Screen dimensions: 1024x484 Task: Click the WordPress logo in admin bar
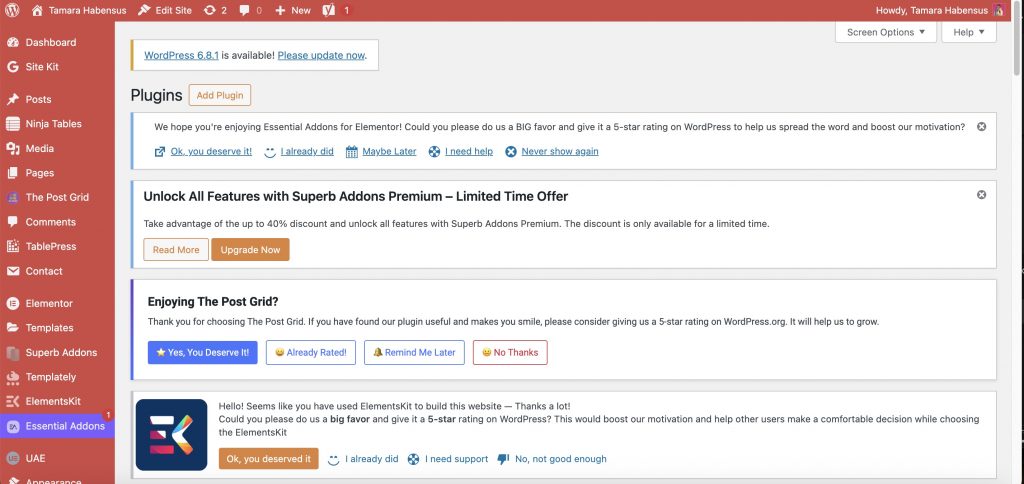coord(12,10)
